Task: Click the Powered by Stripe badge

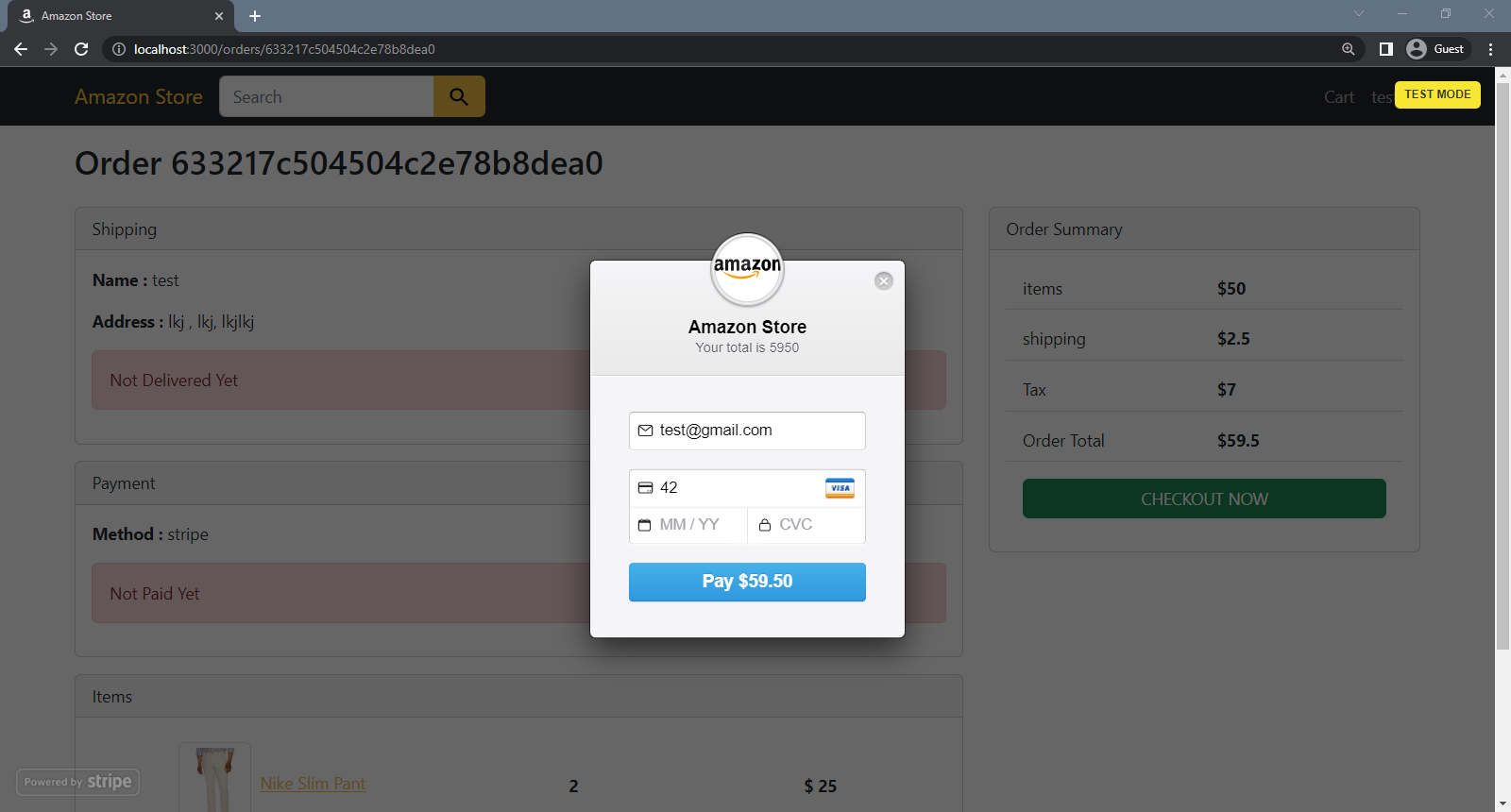Action: click(x=78, y=782)
